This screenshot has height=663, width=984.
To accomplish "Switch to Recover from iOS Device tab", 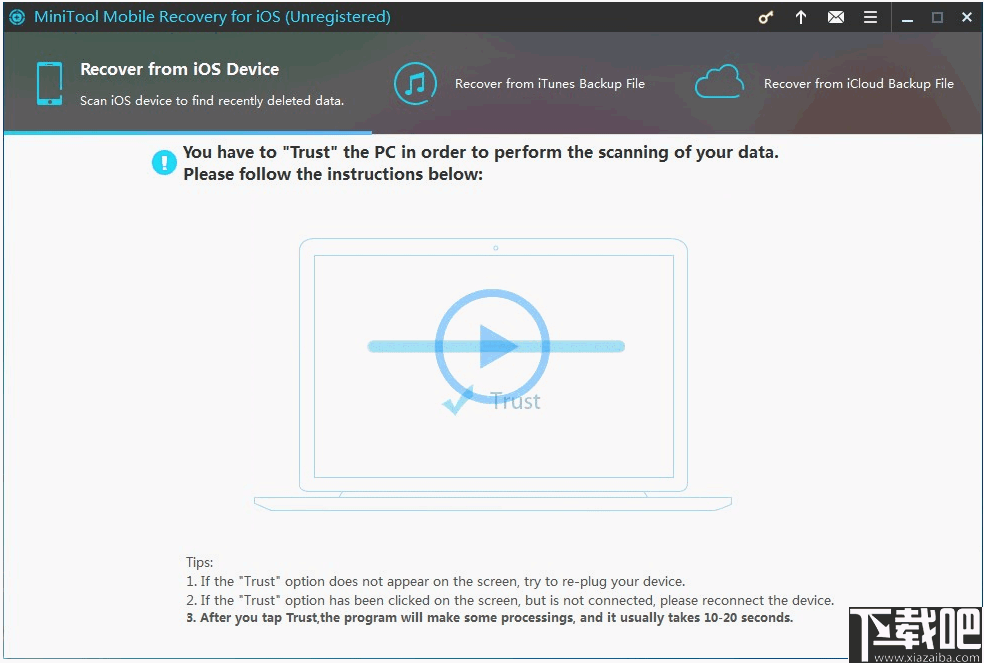I will (179, 69).
